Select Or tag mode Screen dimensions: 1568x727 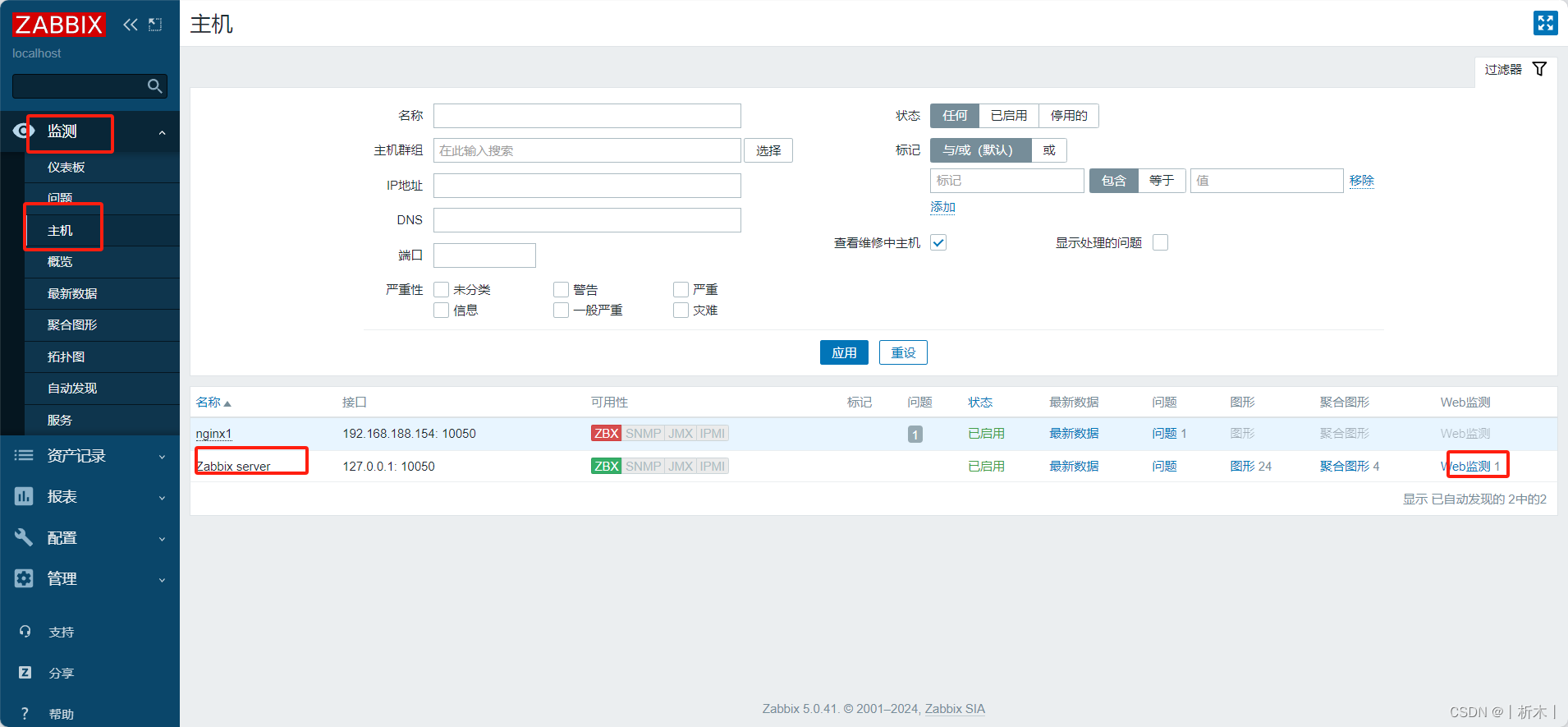(x=1049, y=150)
